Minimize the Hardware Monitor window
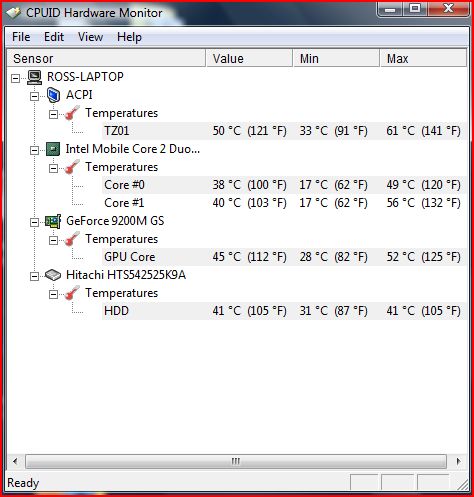Image resolution: width=474 pixels, height=497 pixels. 390,9
